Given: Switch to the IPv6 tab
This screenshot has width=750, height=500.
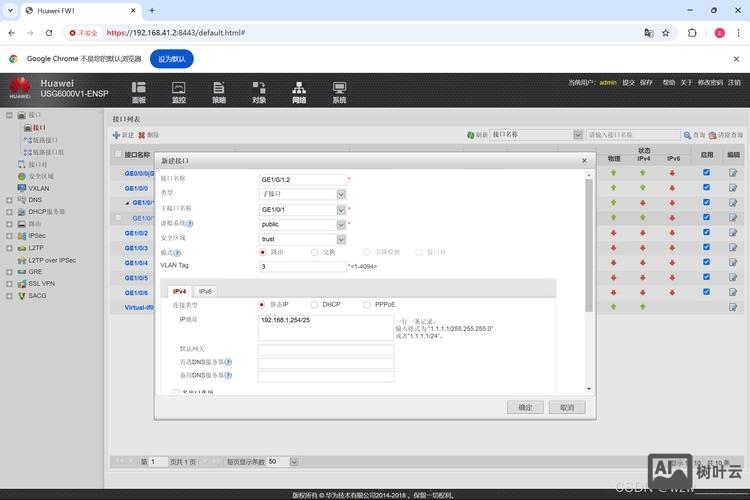Looking at the screenshot, I should [205, 291].
